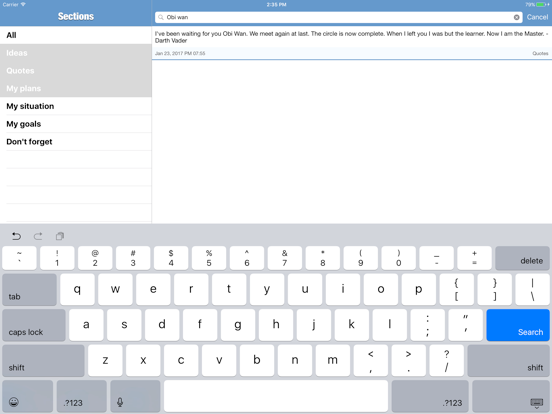Image resolution: width=552 pixels, height=414 pixels.
Task: Click the magnifier icon in search bar
Action: [161, 17]
